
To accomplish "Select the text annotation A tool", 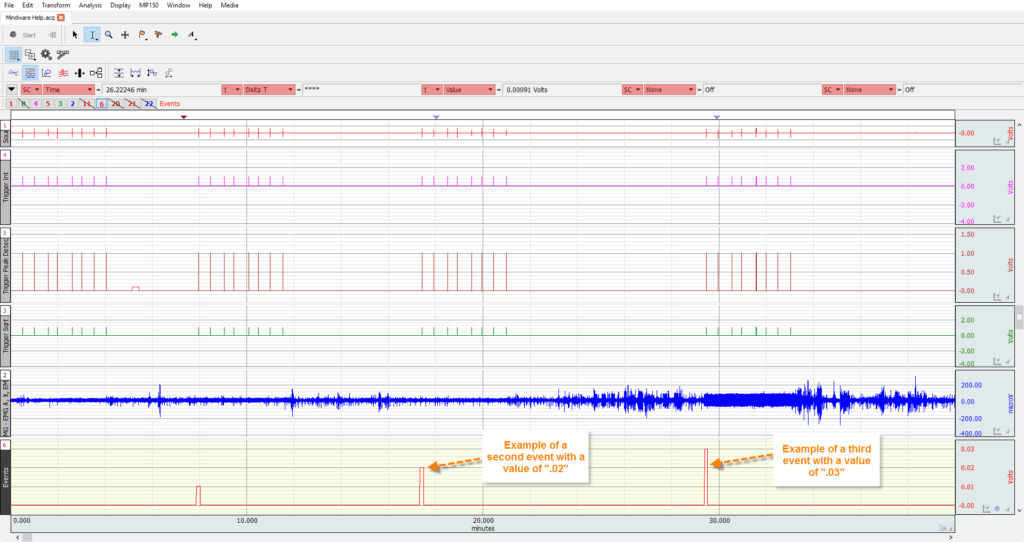I will click(192, 35).
